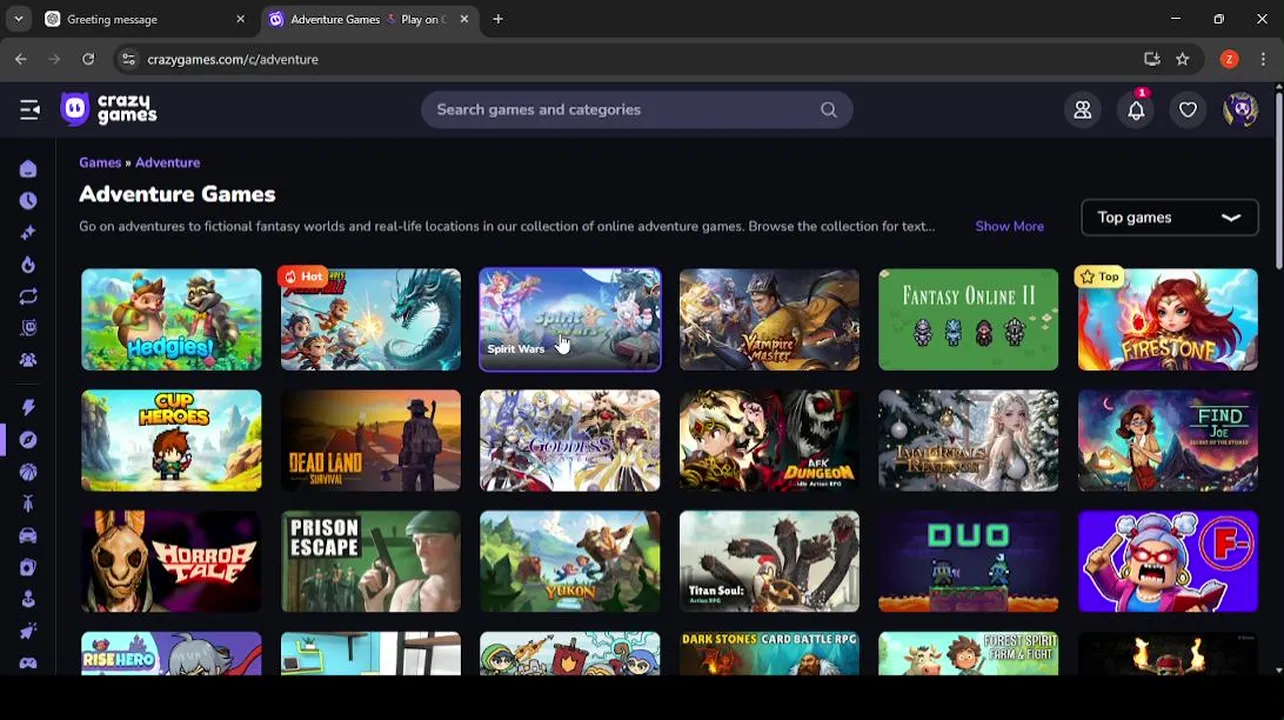The width and height of the screenshot is (1284, 720).
Task: Open the user profile avatar
Action: point(1240,110)
